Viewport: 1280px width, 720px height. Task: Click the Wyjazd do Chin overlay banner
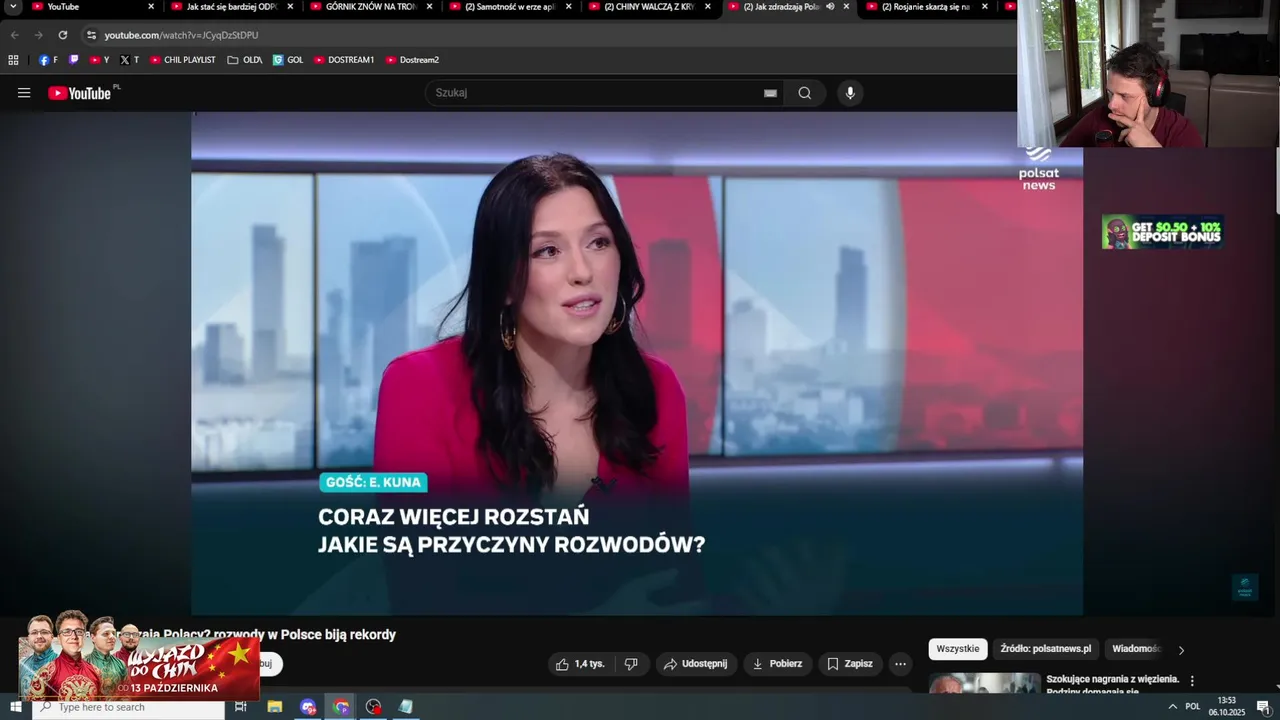click(139, 657)
